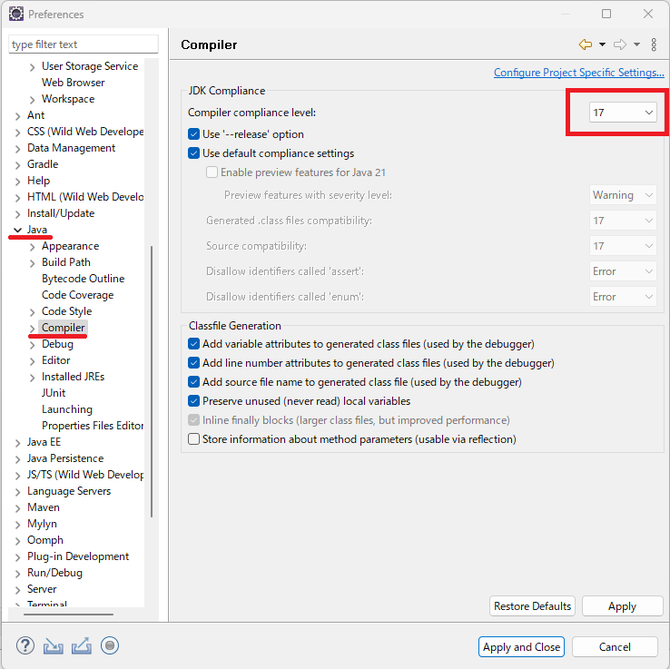Toggle Enable preview features for Java 21
Viewport: 670px width, 669px height.
coord(212,172)
